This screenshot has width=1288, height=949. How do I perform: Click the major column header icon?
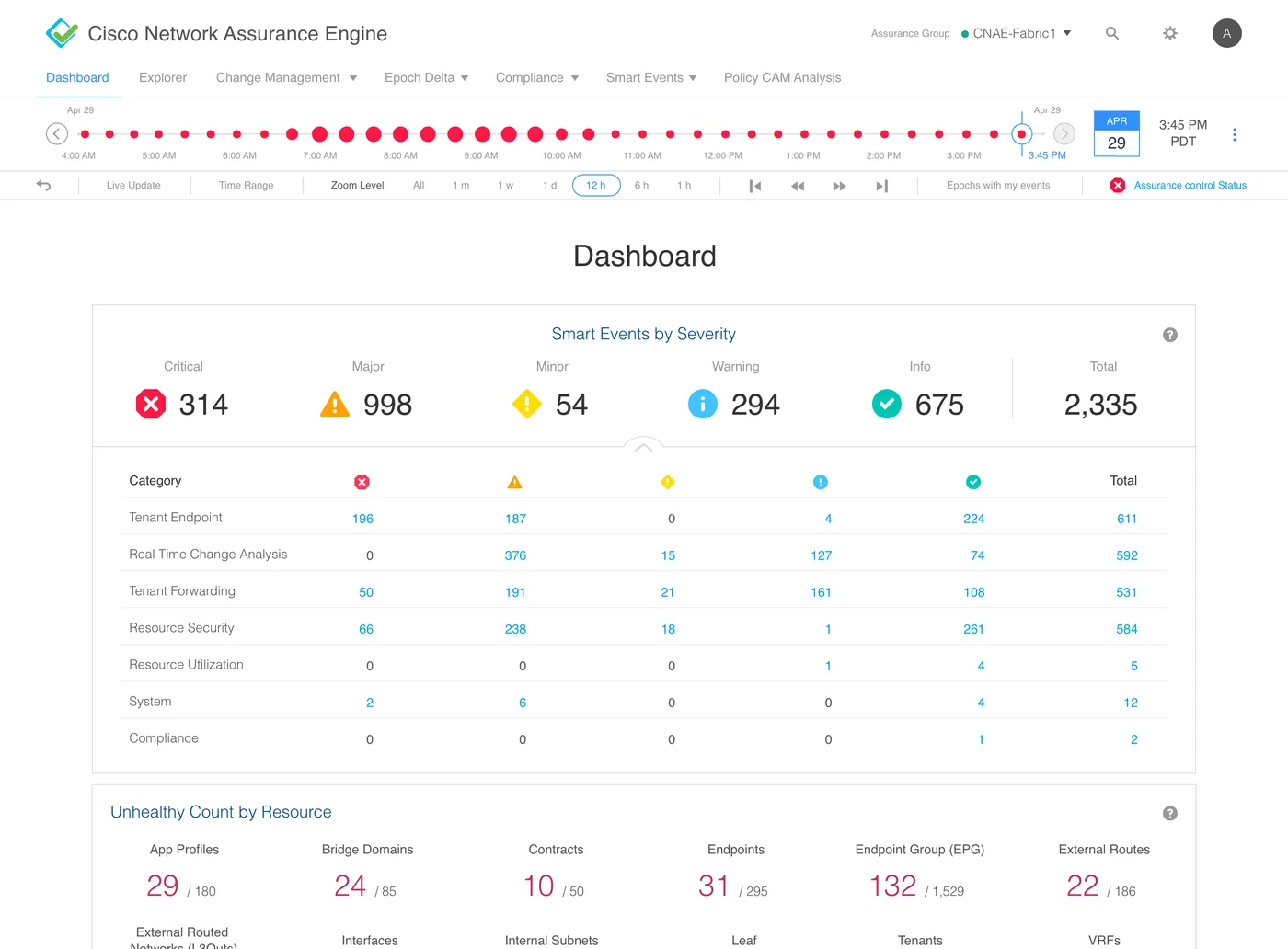point(515,482)
